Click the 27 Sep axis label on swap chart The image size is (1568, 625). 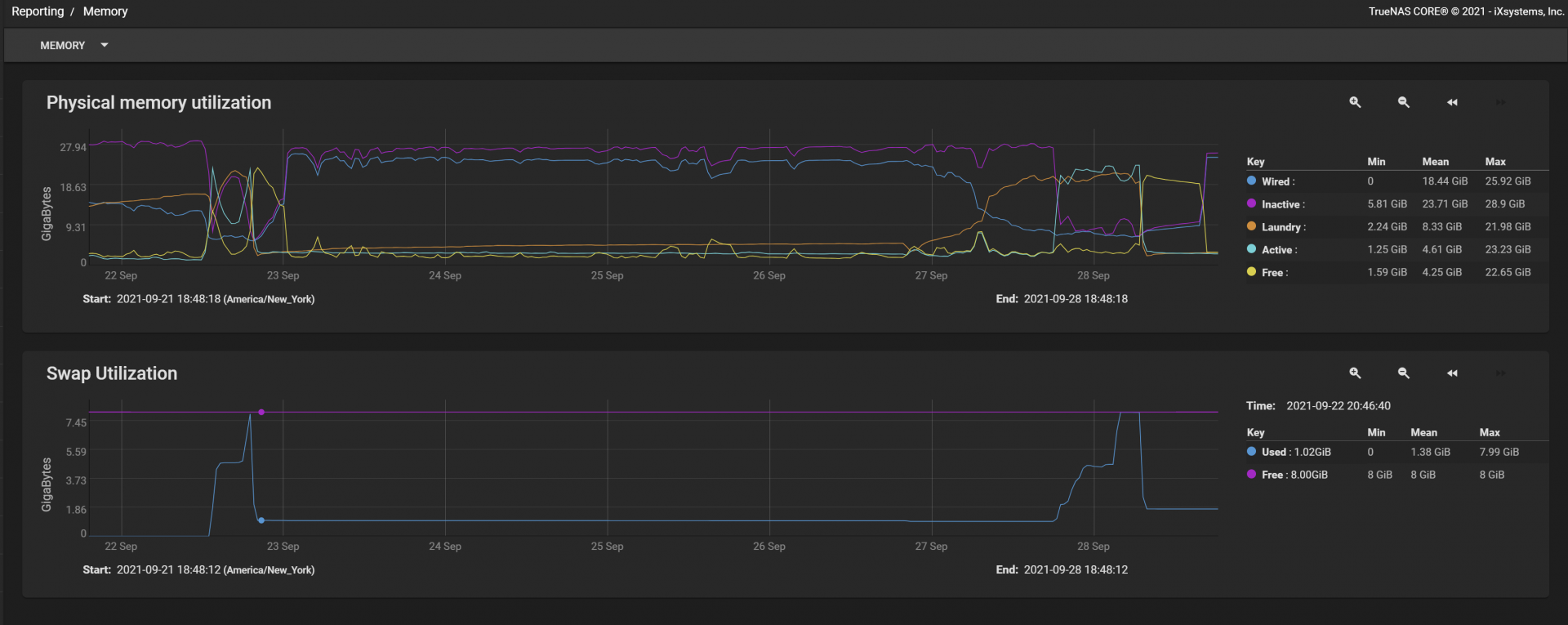coord(931,546)
